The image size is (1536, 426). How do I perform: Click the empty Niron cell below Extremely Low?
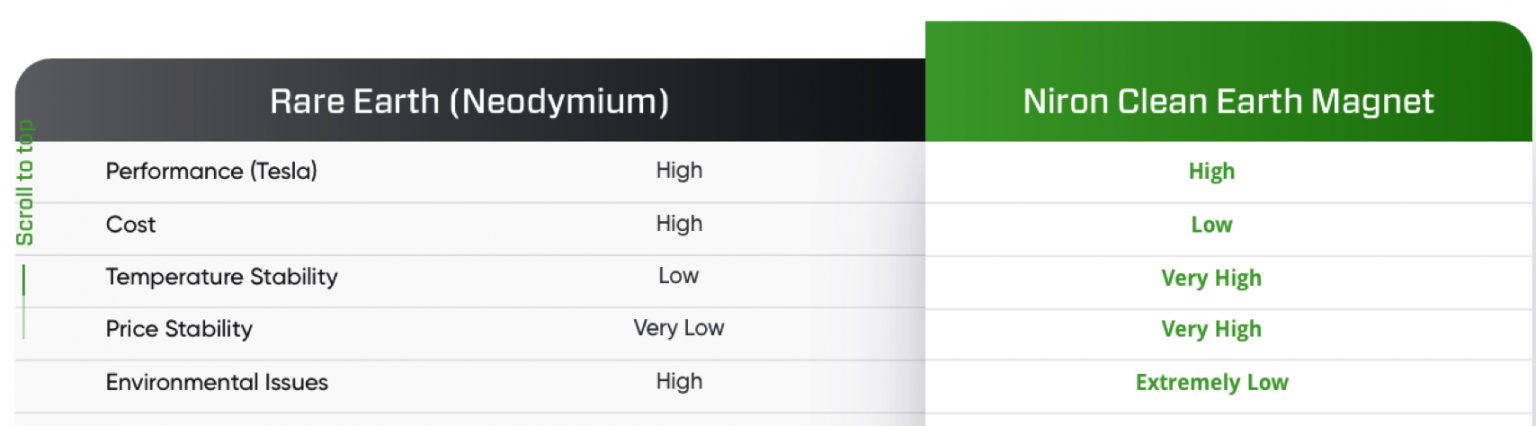pyautogui.click(x=1228, y=418)
